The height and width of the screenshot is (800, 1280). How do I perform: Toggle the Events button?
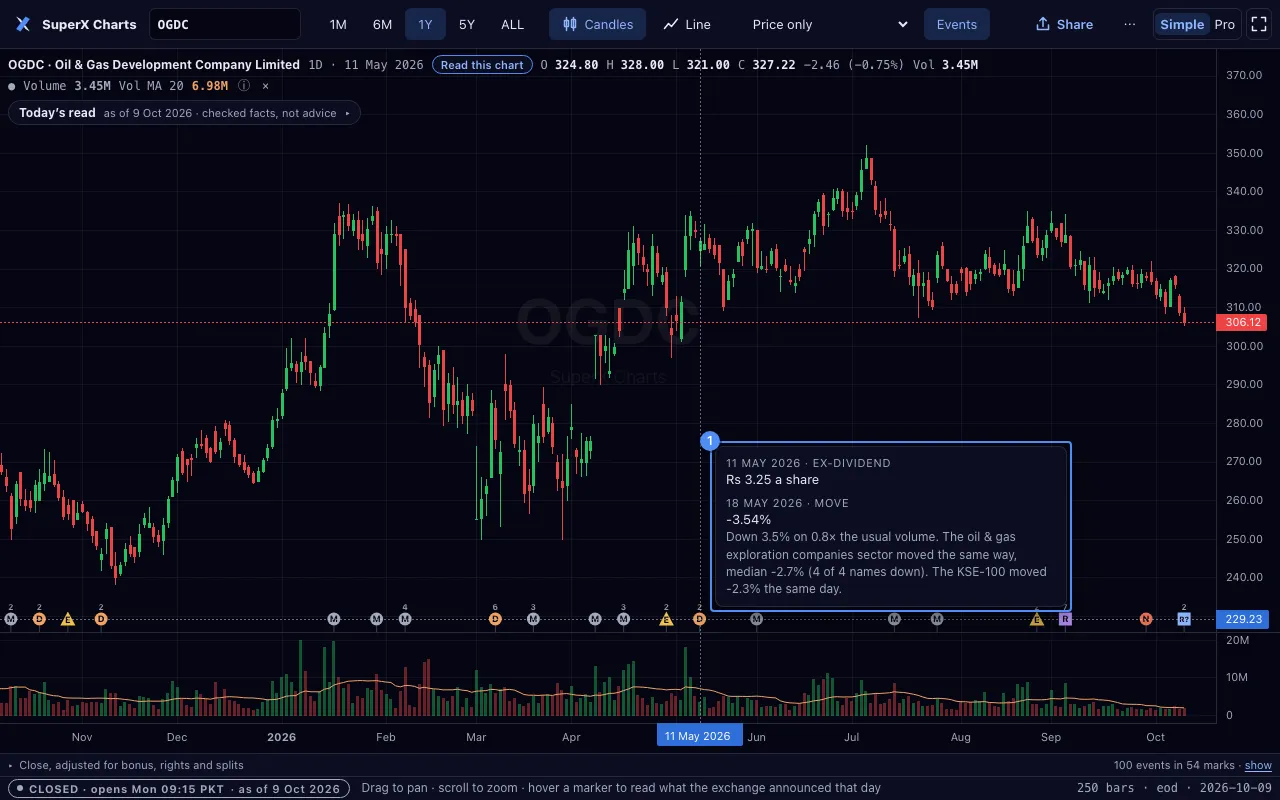957,24
